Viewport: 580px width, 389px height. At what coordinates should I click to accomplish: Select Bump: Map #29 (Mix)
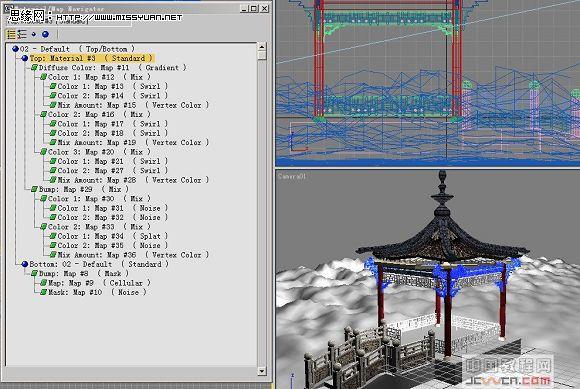click(x=84, y=189)
